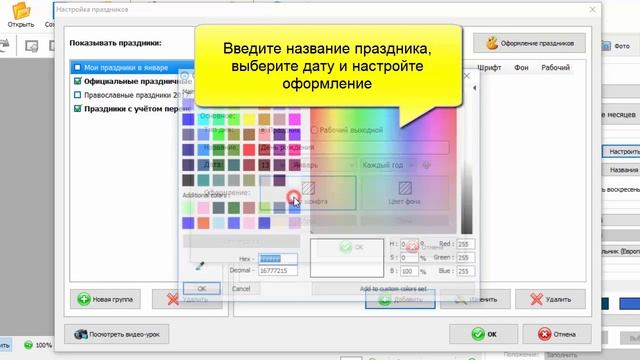Screen dimensions: 640x360
Task: Click inside the rainbow color spectrum field
Action: [383, 170]
